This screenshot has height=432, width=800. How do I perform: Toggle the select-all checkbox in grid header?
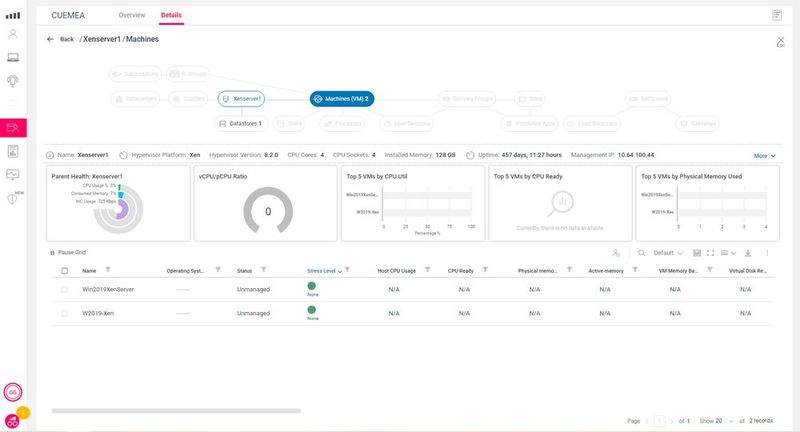(x=65, y=271)
